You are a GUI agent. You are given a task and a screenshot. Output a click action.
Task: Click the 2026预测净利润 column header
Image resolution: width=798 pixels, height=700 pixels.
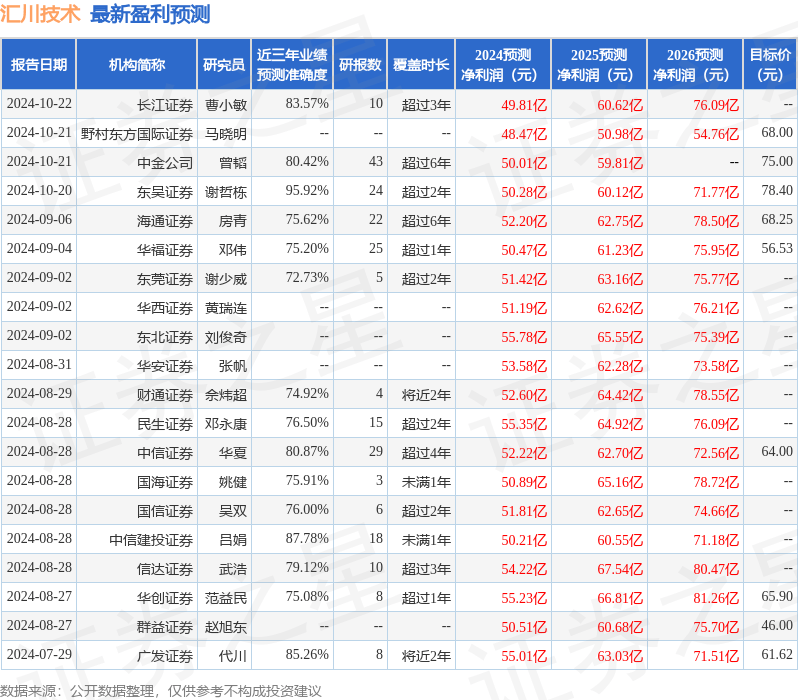pos(695,65)
